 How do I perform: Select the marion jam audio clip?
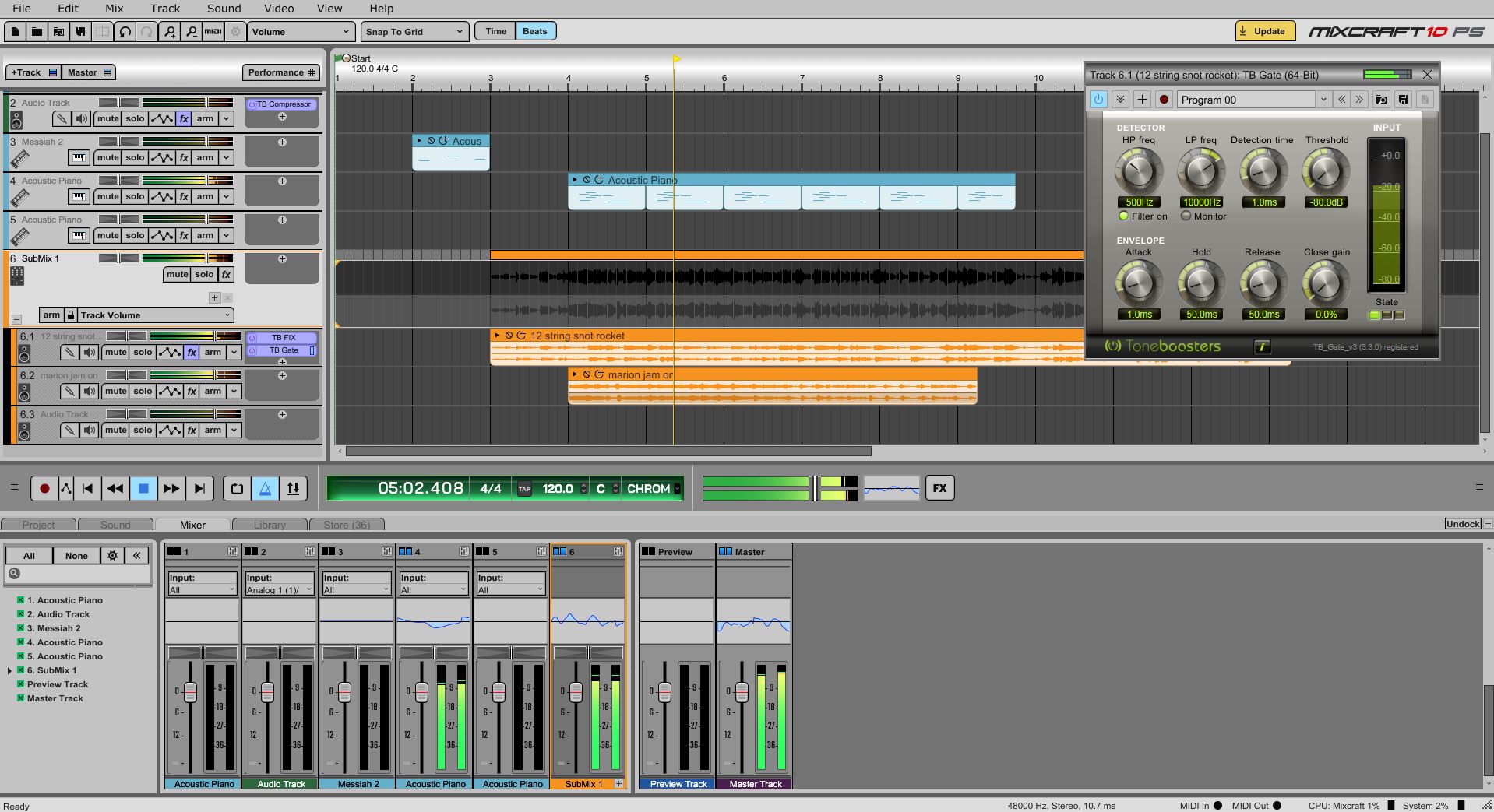[x=772, y=386]
